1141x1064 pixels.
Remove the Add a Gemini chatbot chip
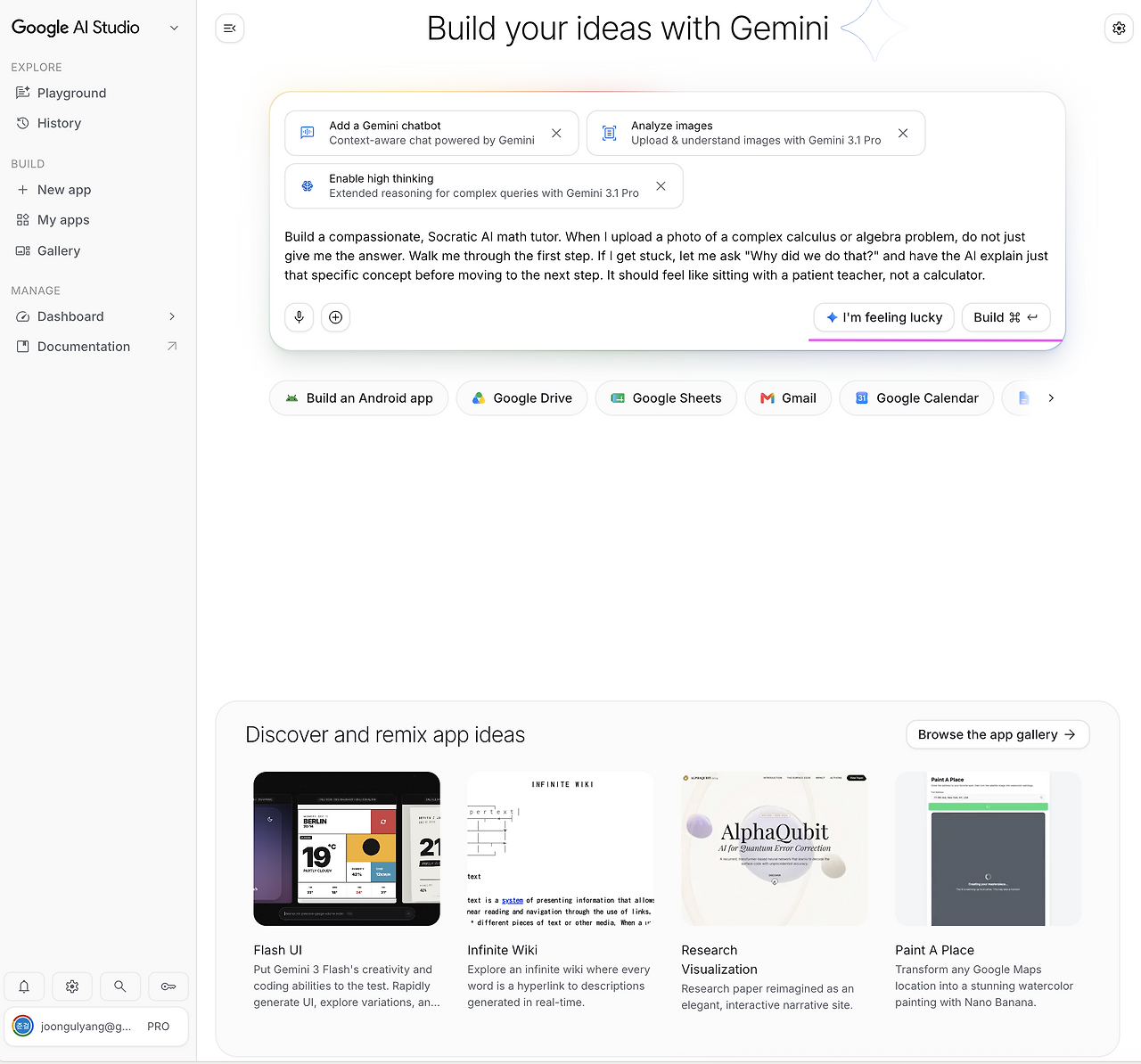point(556,133)
